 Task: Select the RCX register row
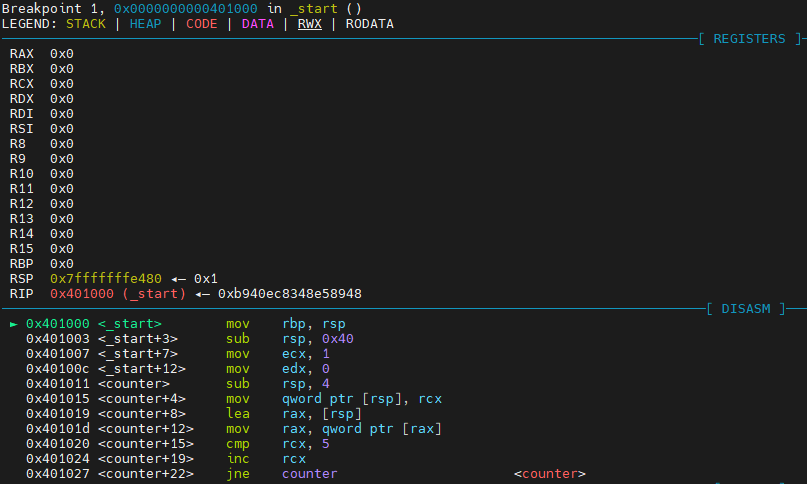pos(42,83)
